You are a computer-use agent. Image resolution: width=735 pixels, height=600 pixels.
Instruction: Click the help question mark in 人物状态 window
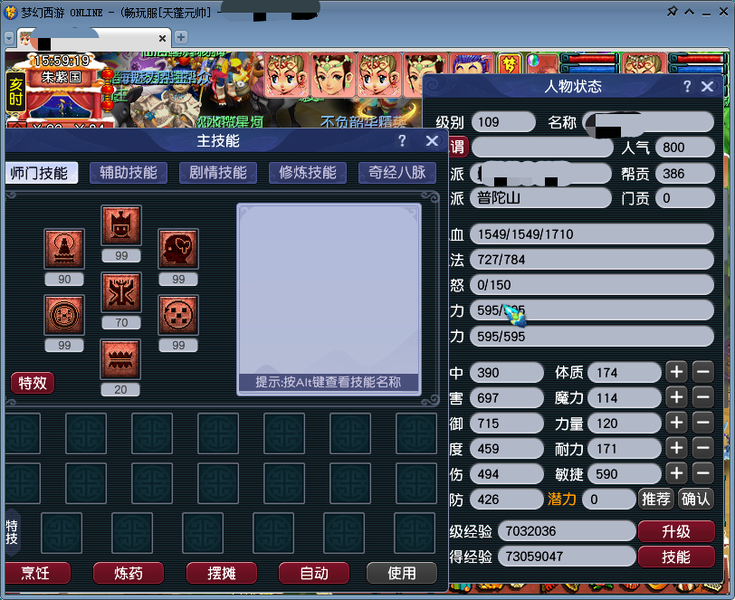tap(687, 86)
